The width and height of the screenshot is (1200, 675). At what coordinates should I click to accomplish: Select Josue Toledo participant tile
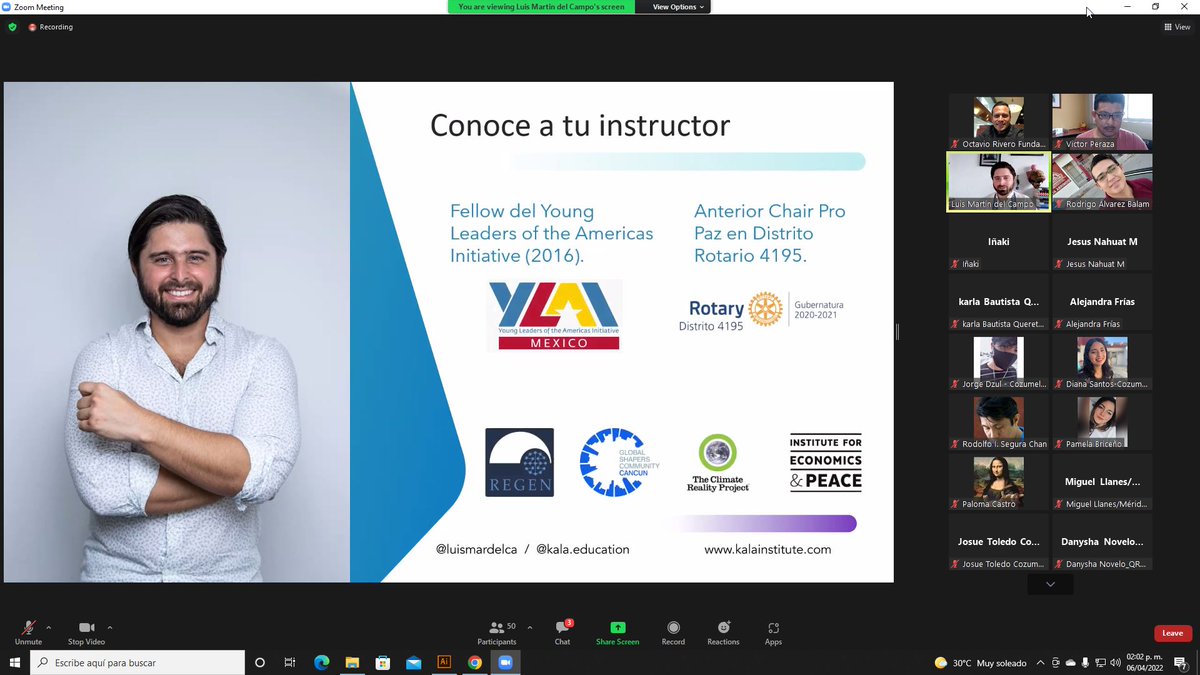tap(998, 542)
